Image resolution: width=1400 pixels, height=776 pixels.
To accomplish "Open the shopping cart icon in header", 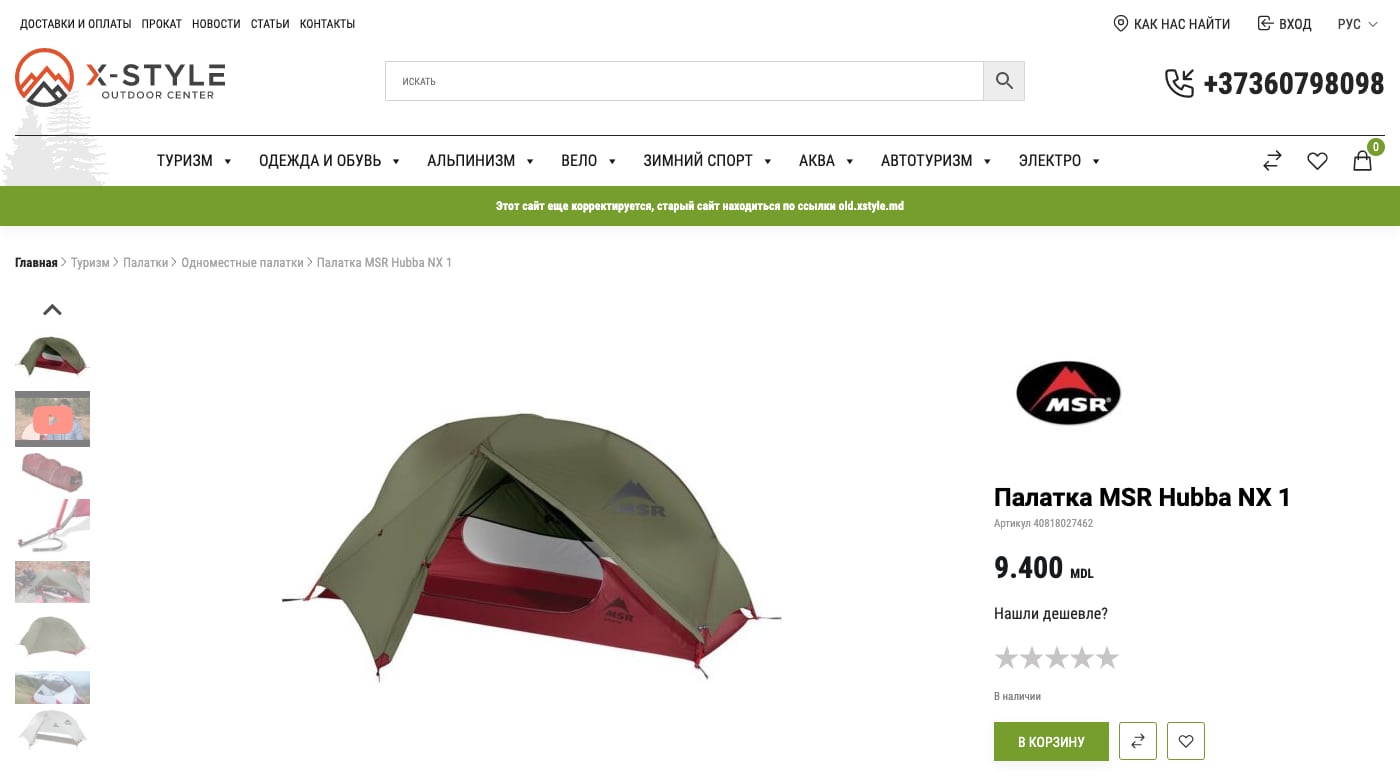I will pyautogui.click(x=1362, y=160).
